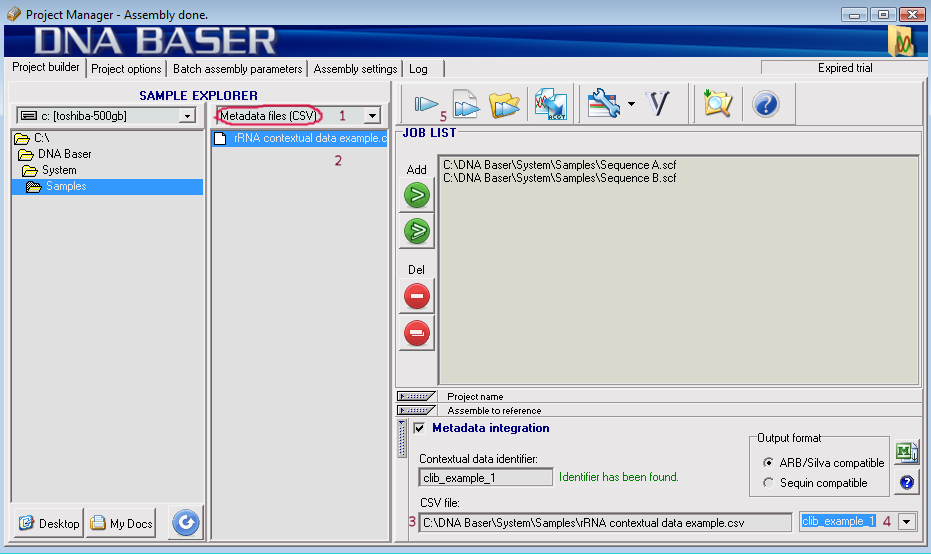The height and width of the screenshot is (554, 931).
Task: Select DNA Baser folder in tree
Action: point(65,154)
